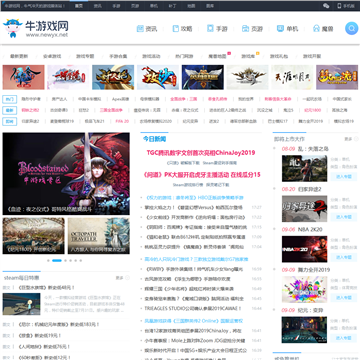
Task: Click 进入专题 for 乱：失落之岛
Action: [344, 176]
